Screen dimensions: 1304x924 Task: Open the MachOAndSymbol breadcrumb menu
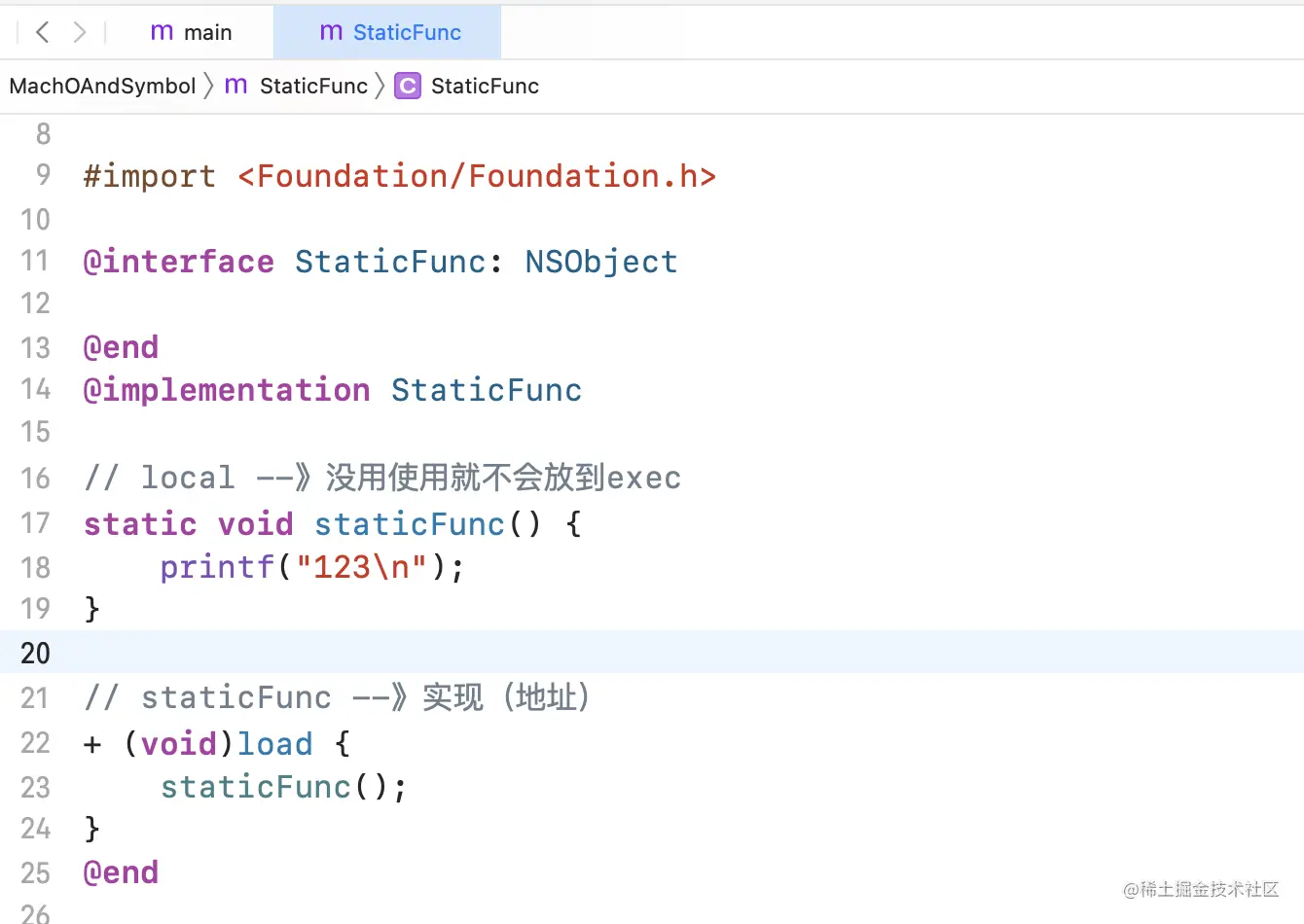102,86
